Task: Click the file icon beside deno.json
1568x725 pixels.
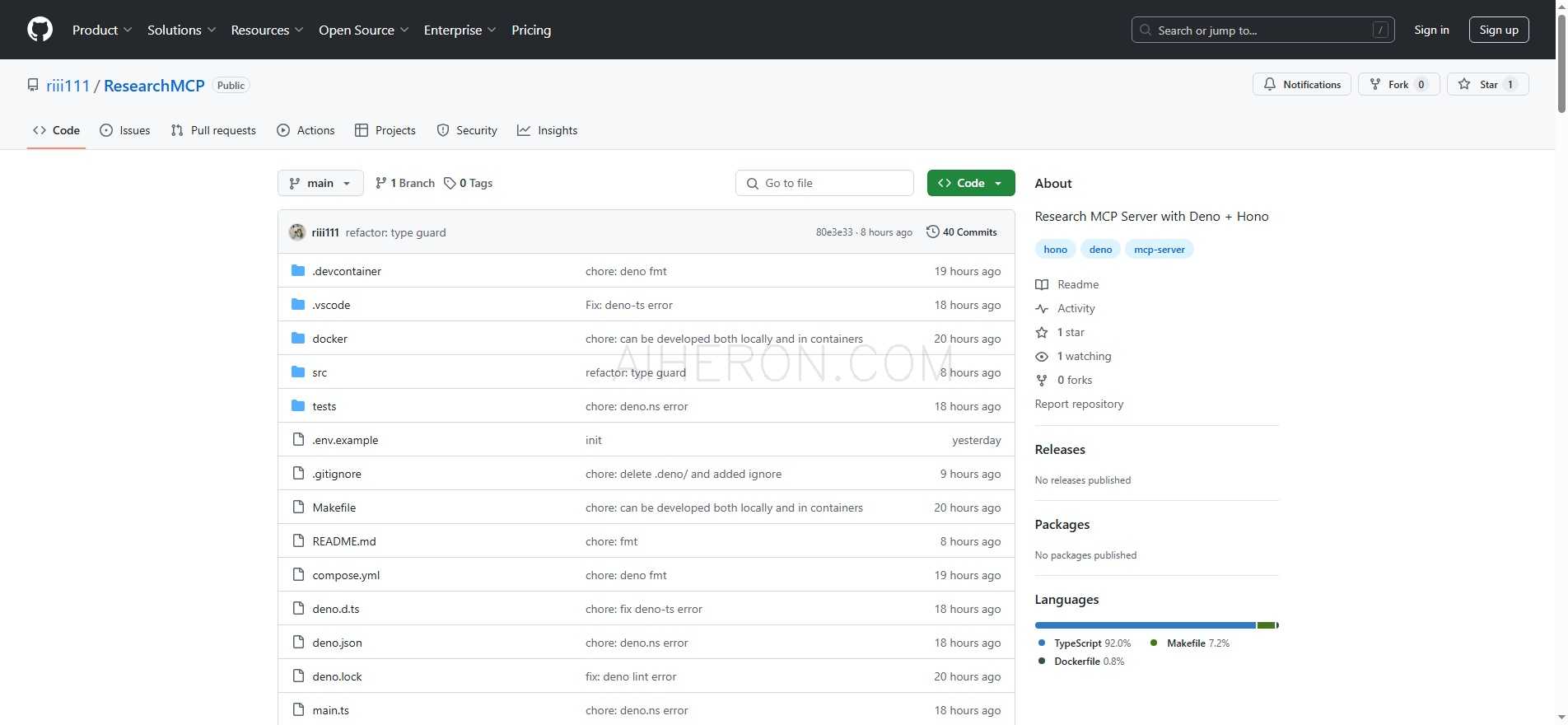Action: pos(298,643)
